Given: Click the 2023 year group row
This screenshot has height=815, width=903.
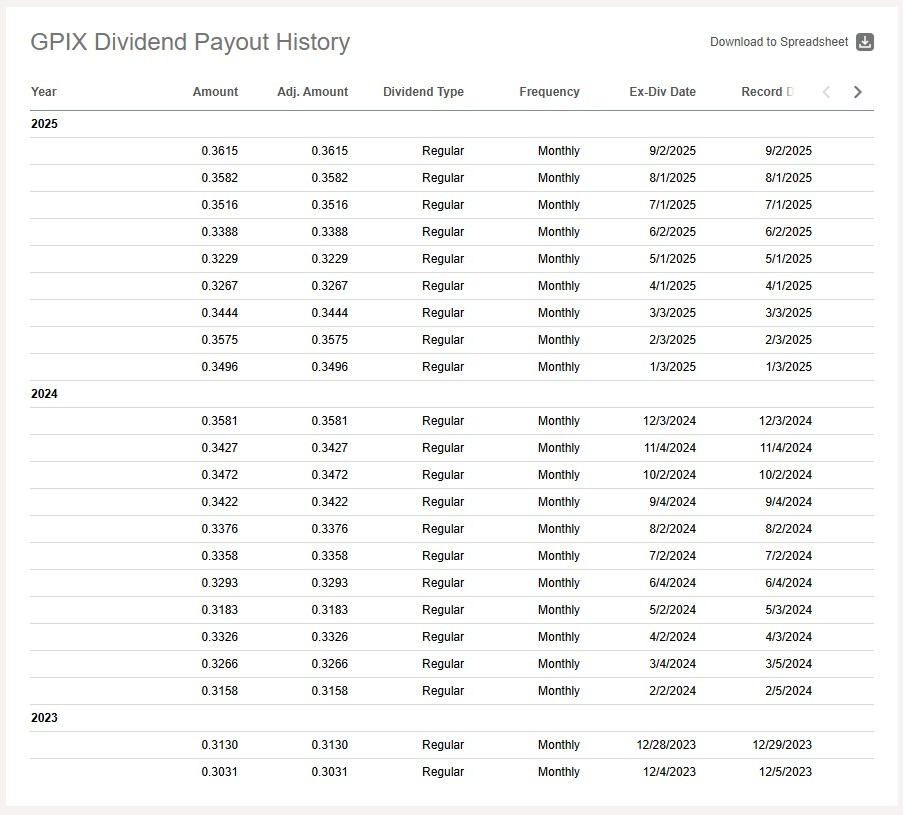Looking at the screenshot, I should click(x=452, y=718).
